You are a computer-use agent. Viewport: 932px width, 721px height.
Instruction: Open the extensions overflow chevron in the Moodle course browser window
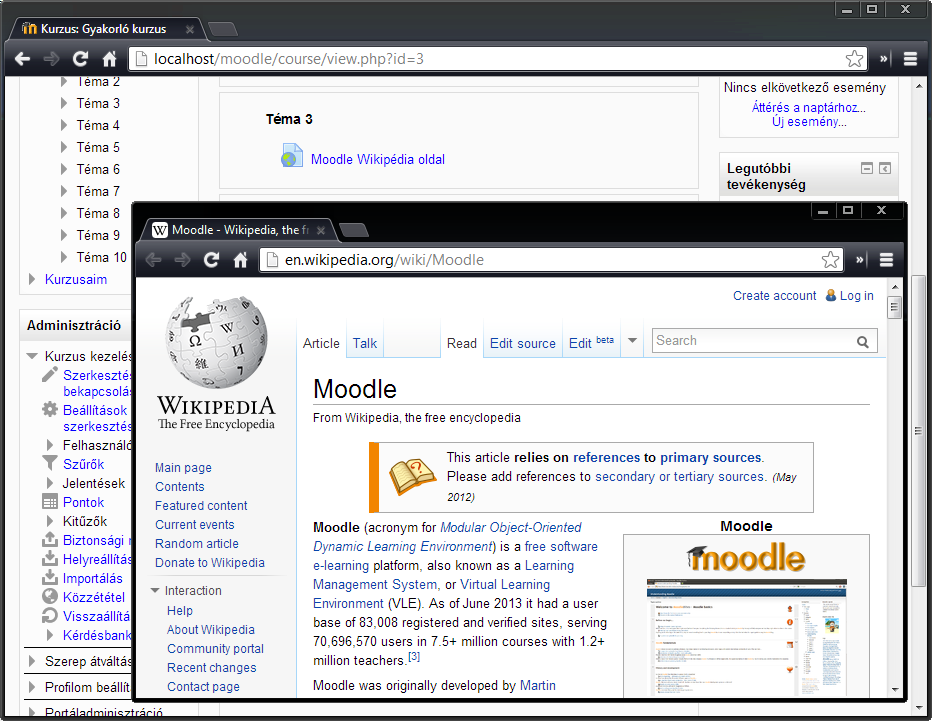(x=884, y=59)
